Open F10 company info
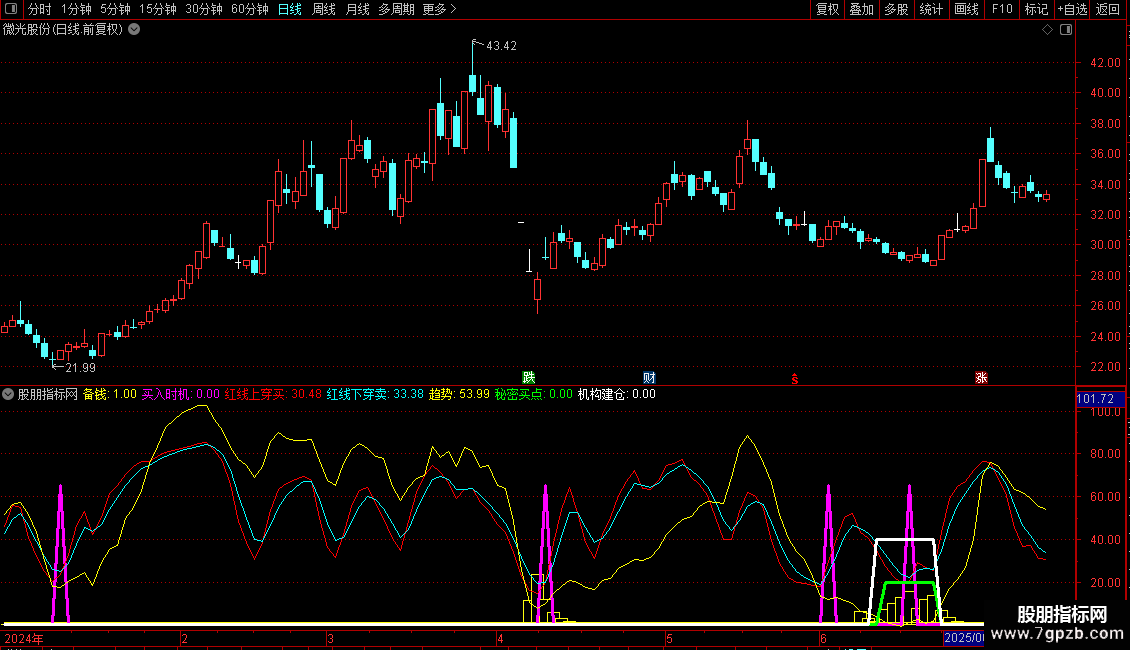 [1002, 9]
